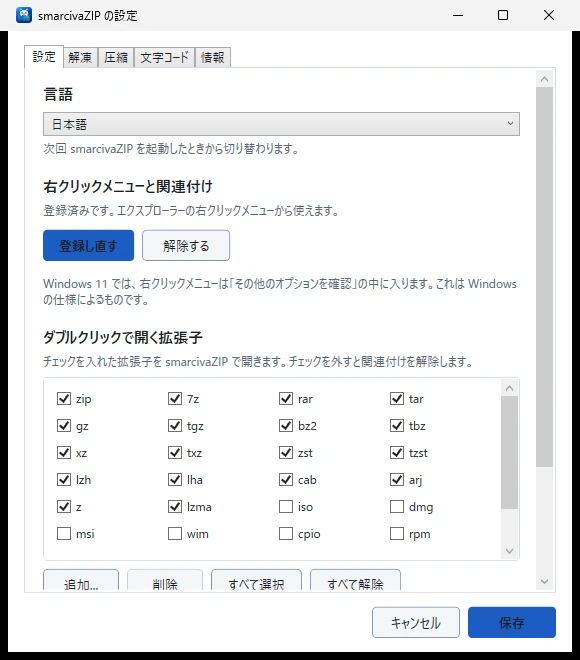Viewport: 580px width, 660px height.
Task: Select the 設定 tab
Action: (44, 56)
